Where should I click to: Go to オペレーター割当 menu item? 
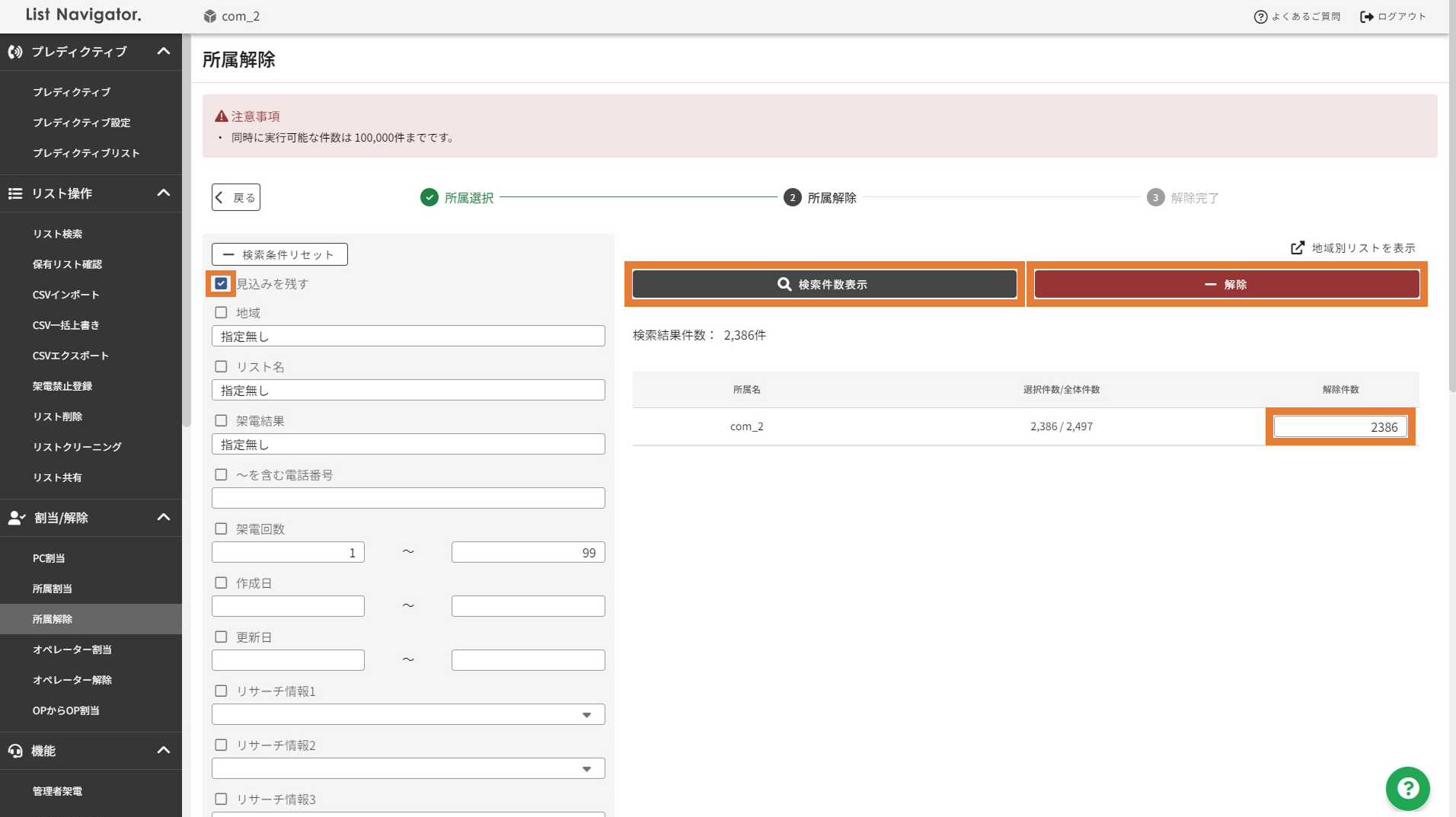(72, 649)
